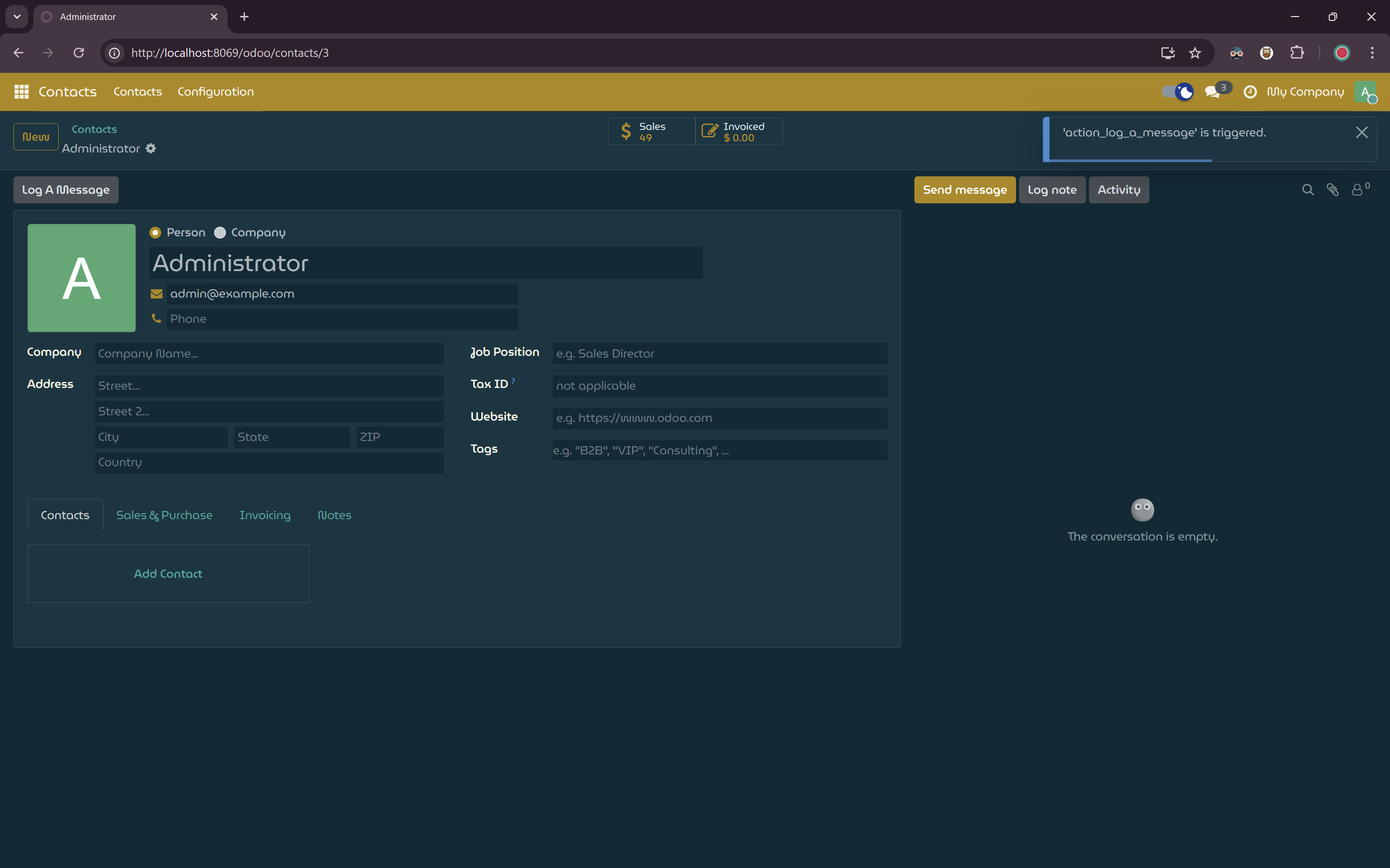The image size is (1390, 868).
Task: Open the followers person icon
Action: (1357, 190)
